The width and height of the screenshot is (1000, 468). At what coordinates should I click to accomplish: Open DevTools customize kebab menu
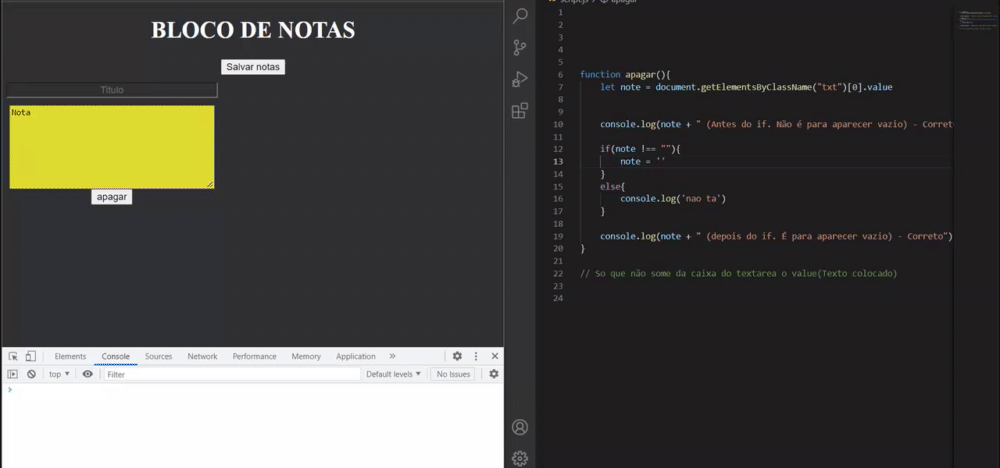(476, 356)
